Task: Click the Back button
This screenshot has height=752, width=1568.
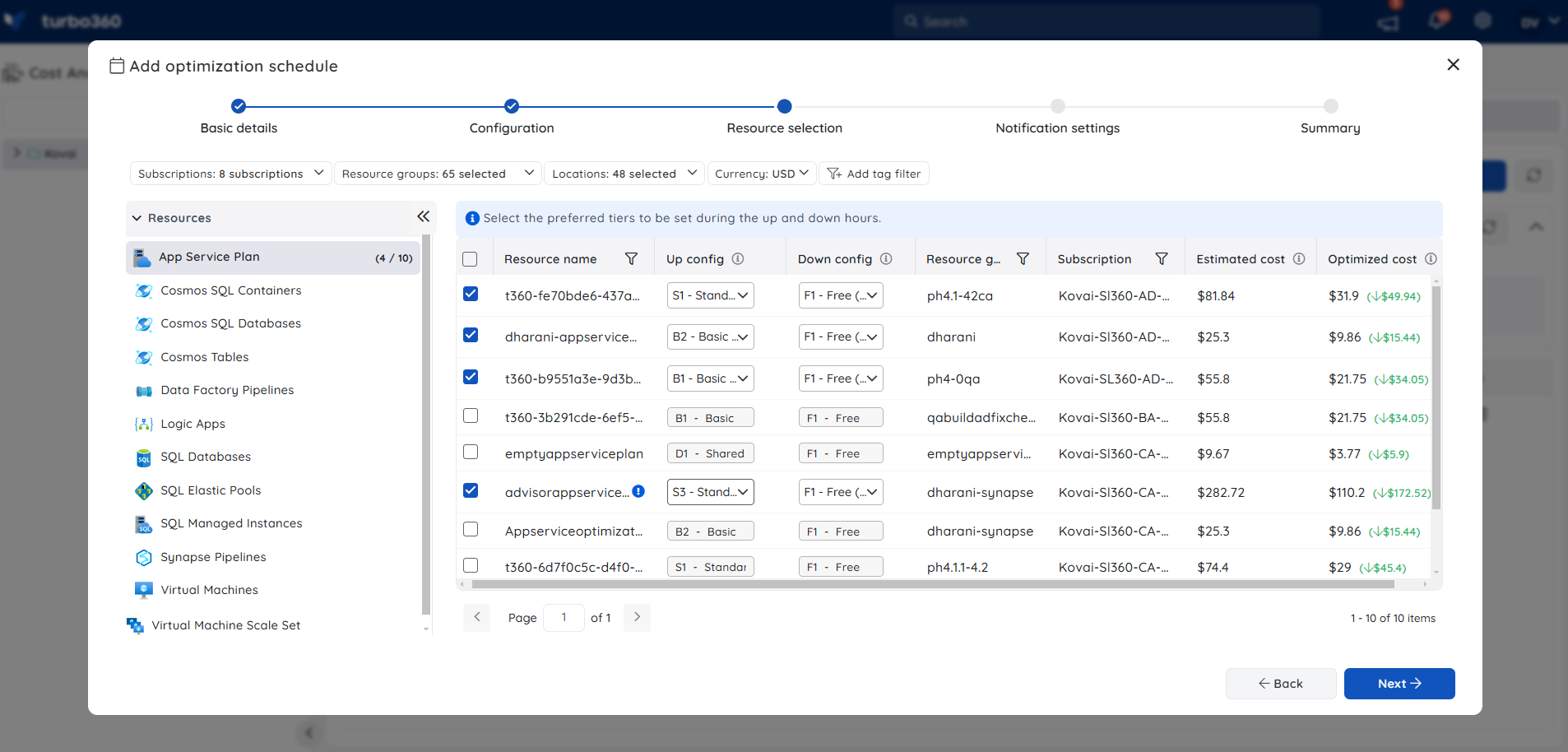Action: coord(1281,684)
